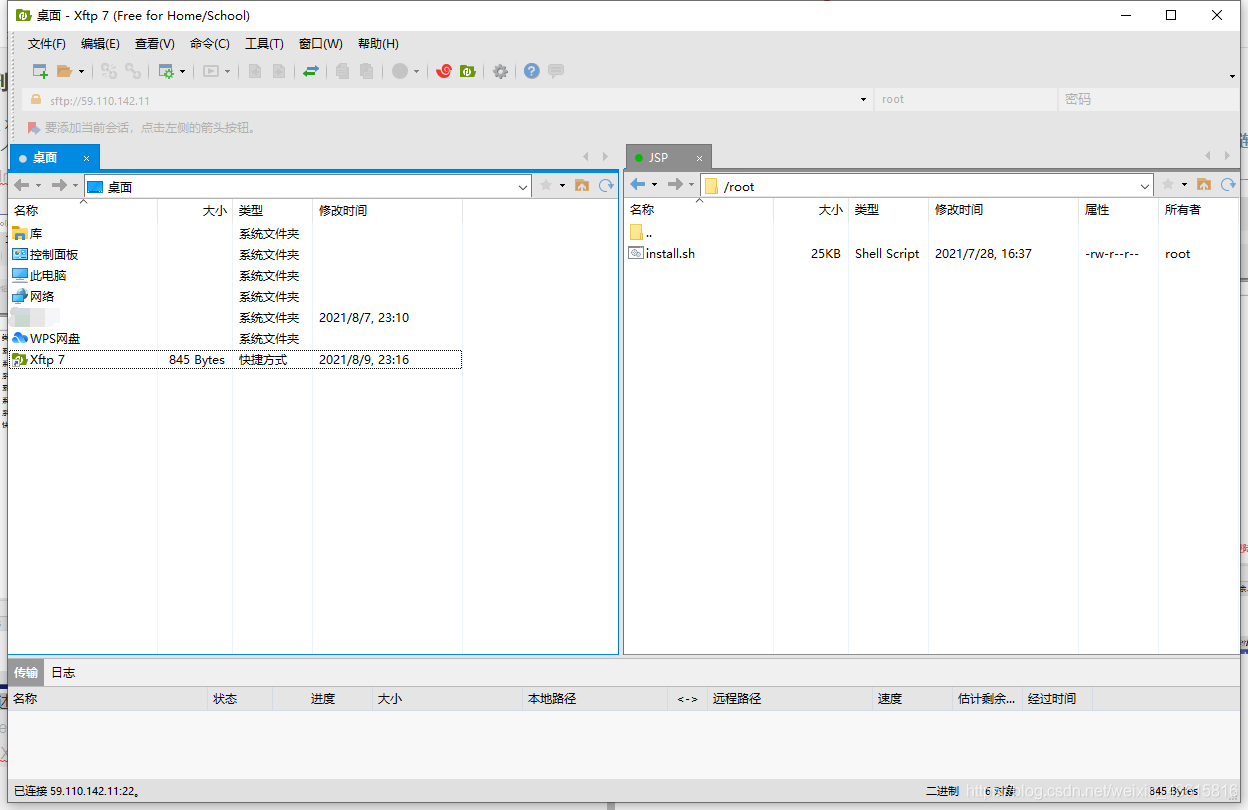
Task: Click the New Session toolbar icon
Action: (40, 71)
